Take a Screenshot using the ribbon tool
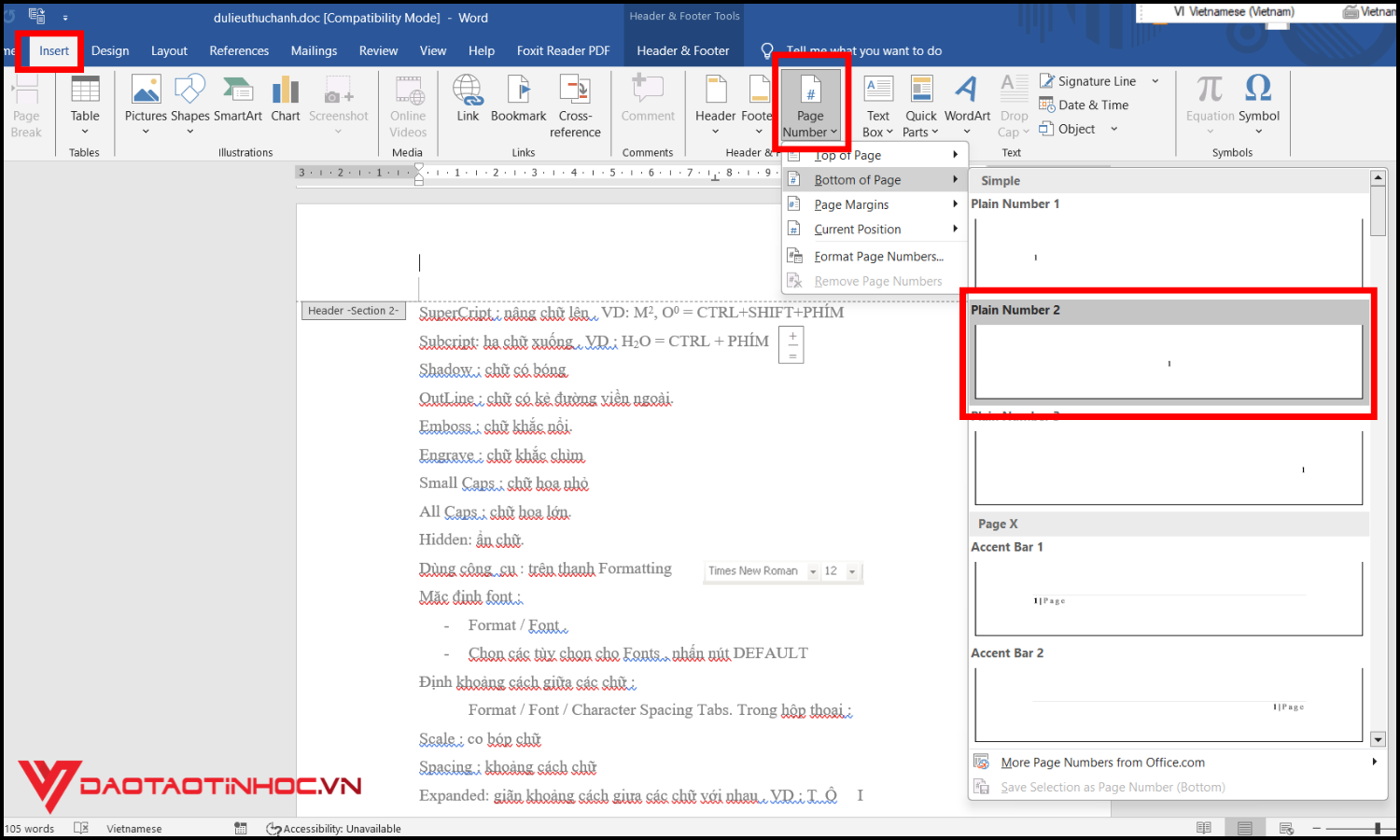The height and width of the screenshot is (840, 1400). point(339,103)
